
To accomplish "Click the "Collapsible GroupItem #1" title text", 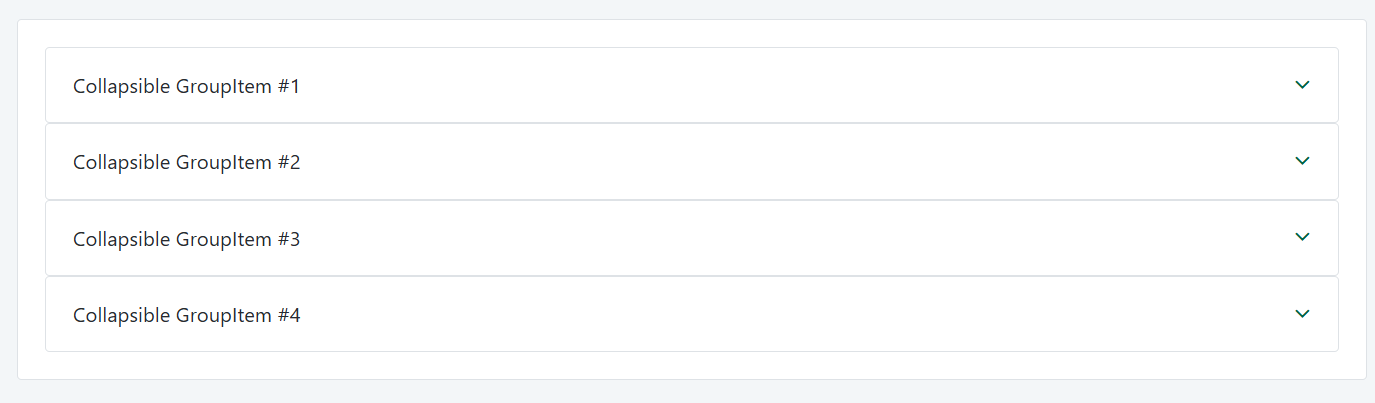I will (x=186, y=87).
